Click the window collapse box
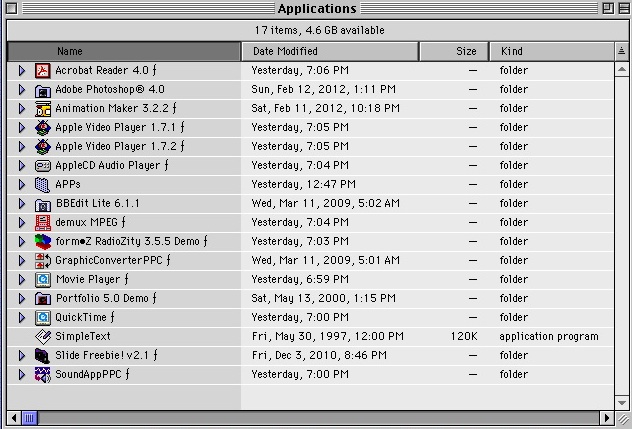 [x=624, y=8]
